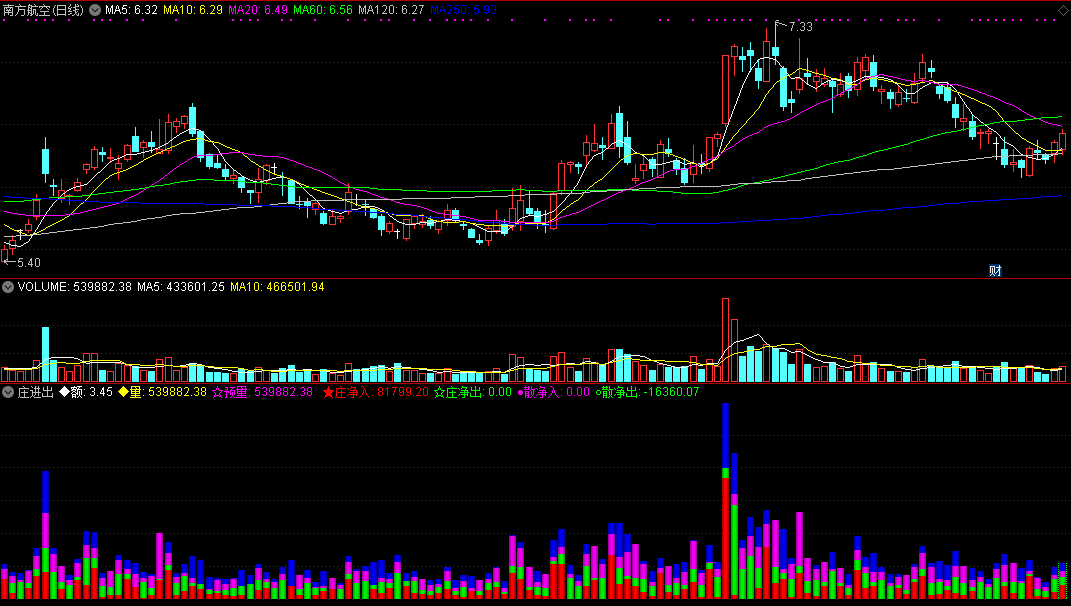Select the magenta MA20: 6.49 label

click(x=258, y=10)
